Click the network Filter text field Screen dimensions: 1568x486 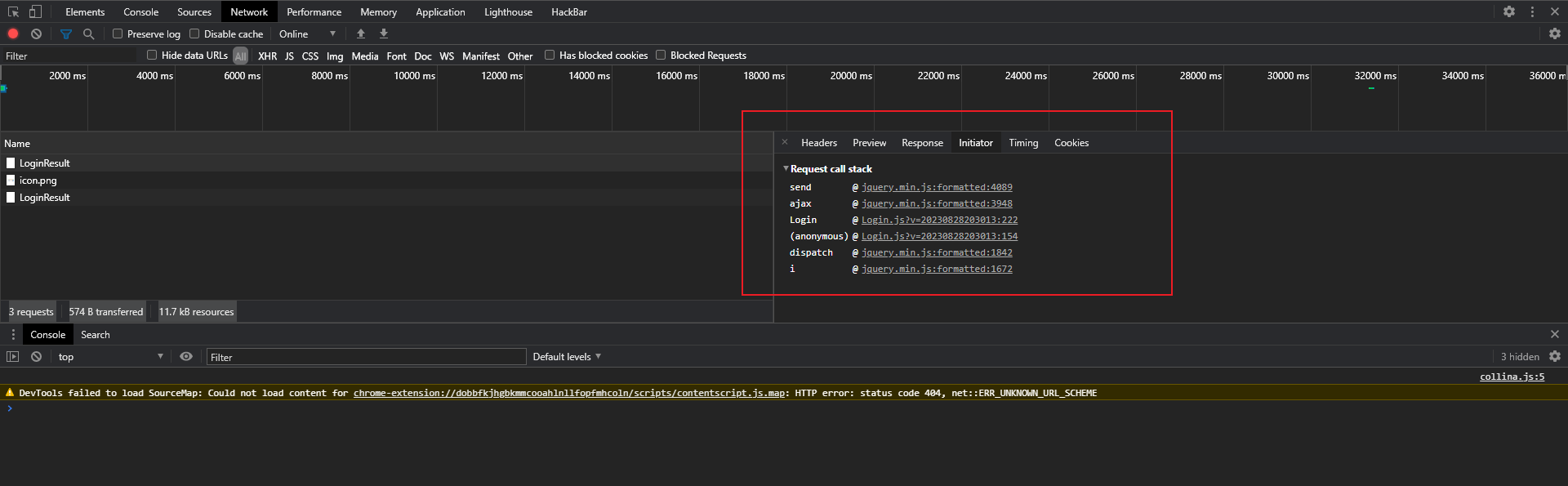tap(69, 56)
